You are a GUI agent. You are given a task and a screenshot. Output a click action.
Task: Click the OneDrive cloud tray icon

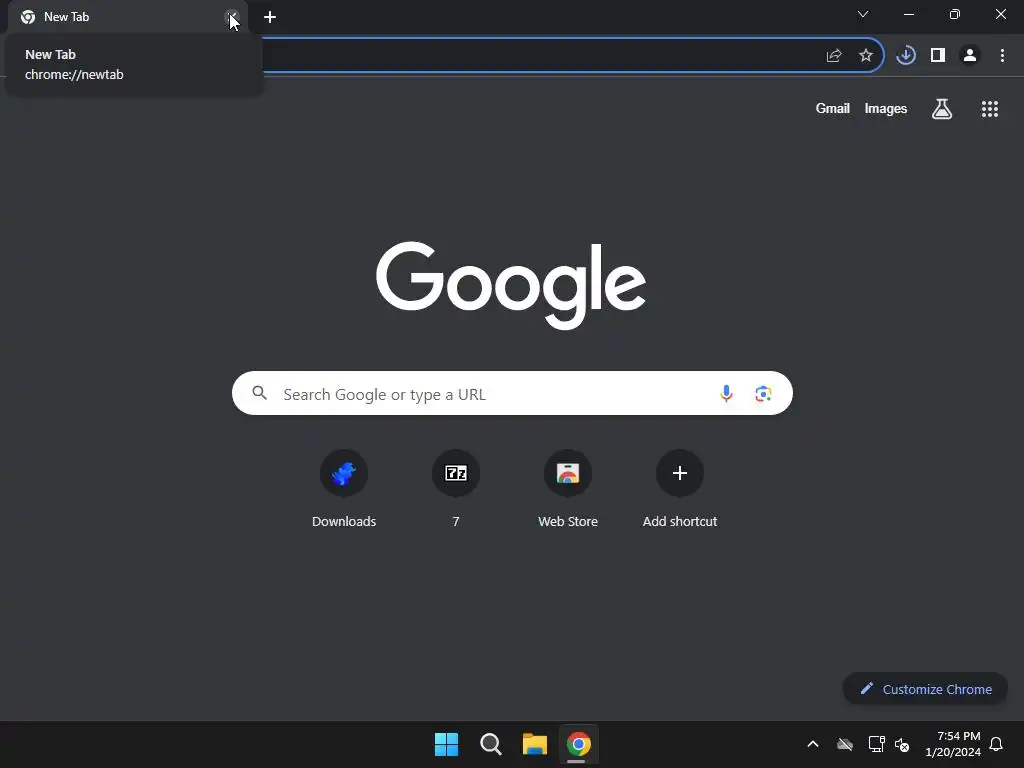click(845, 744)
